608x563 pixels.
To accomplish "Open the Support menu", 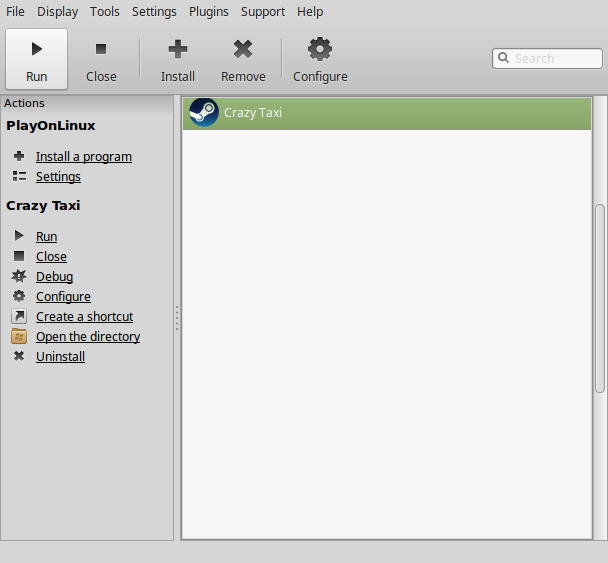I will (x=263, y=12).
